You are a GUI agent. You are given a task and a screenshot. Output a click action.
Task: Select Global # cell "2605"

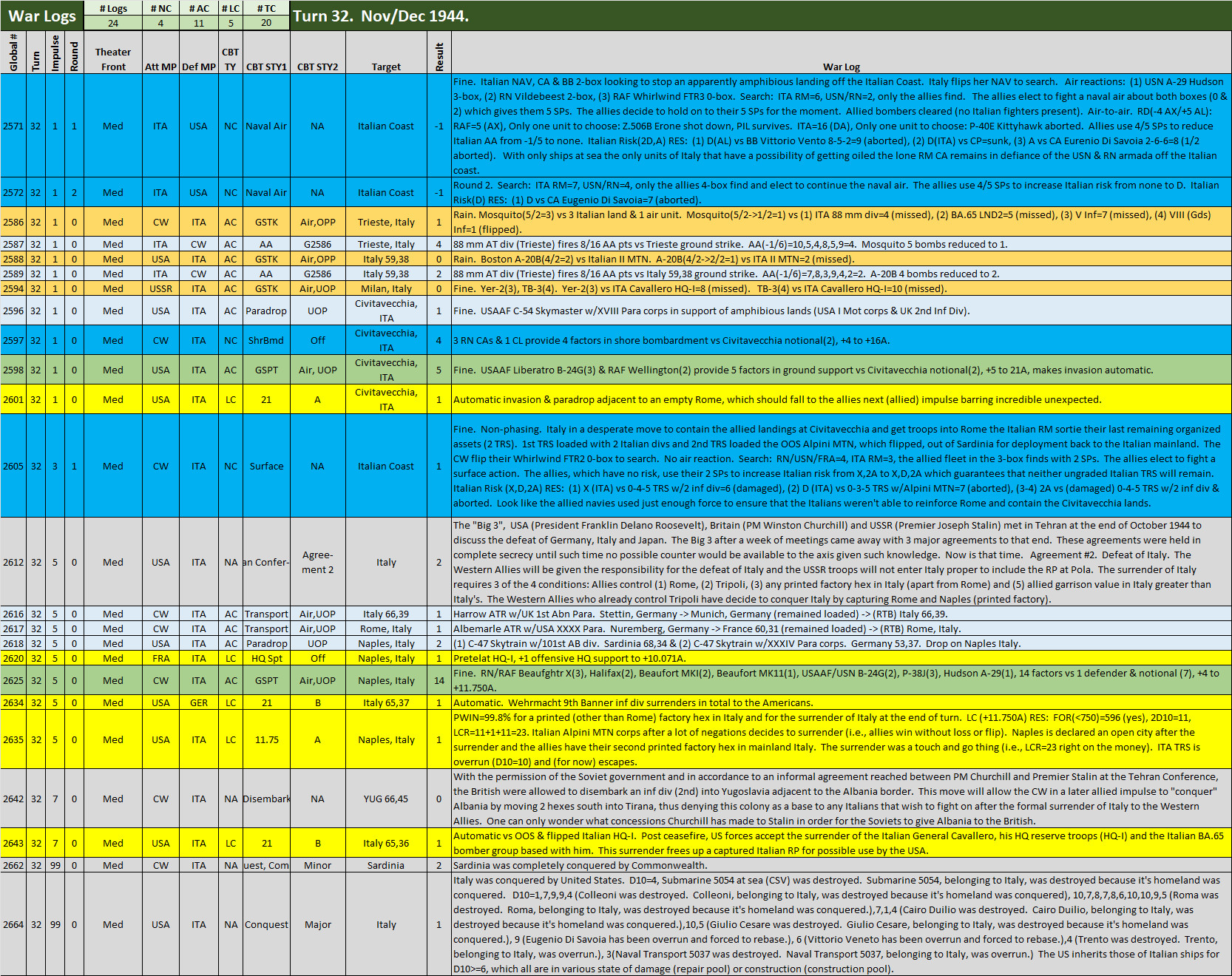pos(13,466)
